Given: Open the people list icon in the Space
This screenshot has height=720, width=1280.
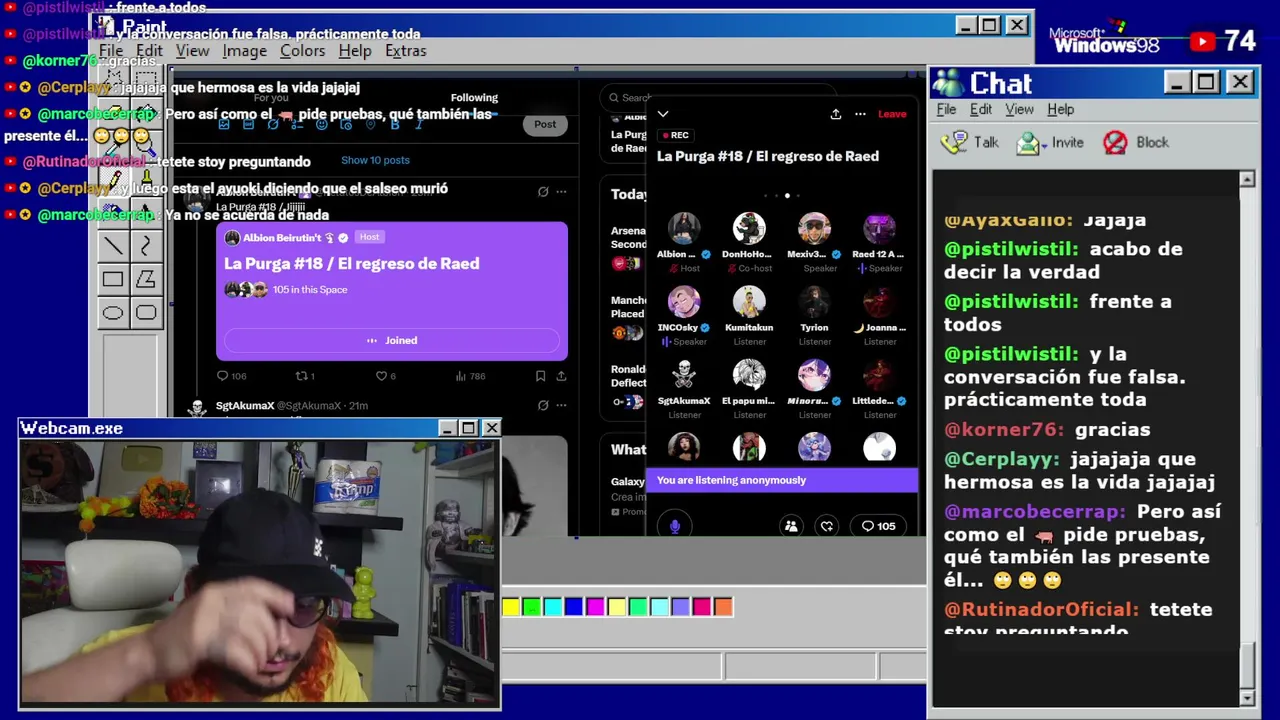Looking at the screenshot, I should (791, 526).
